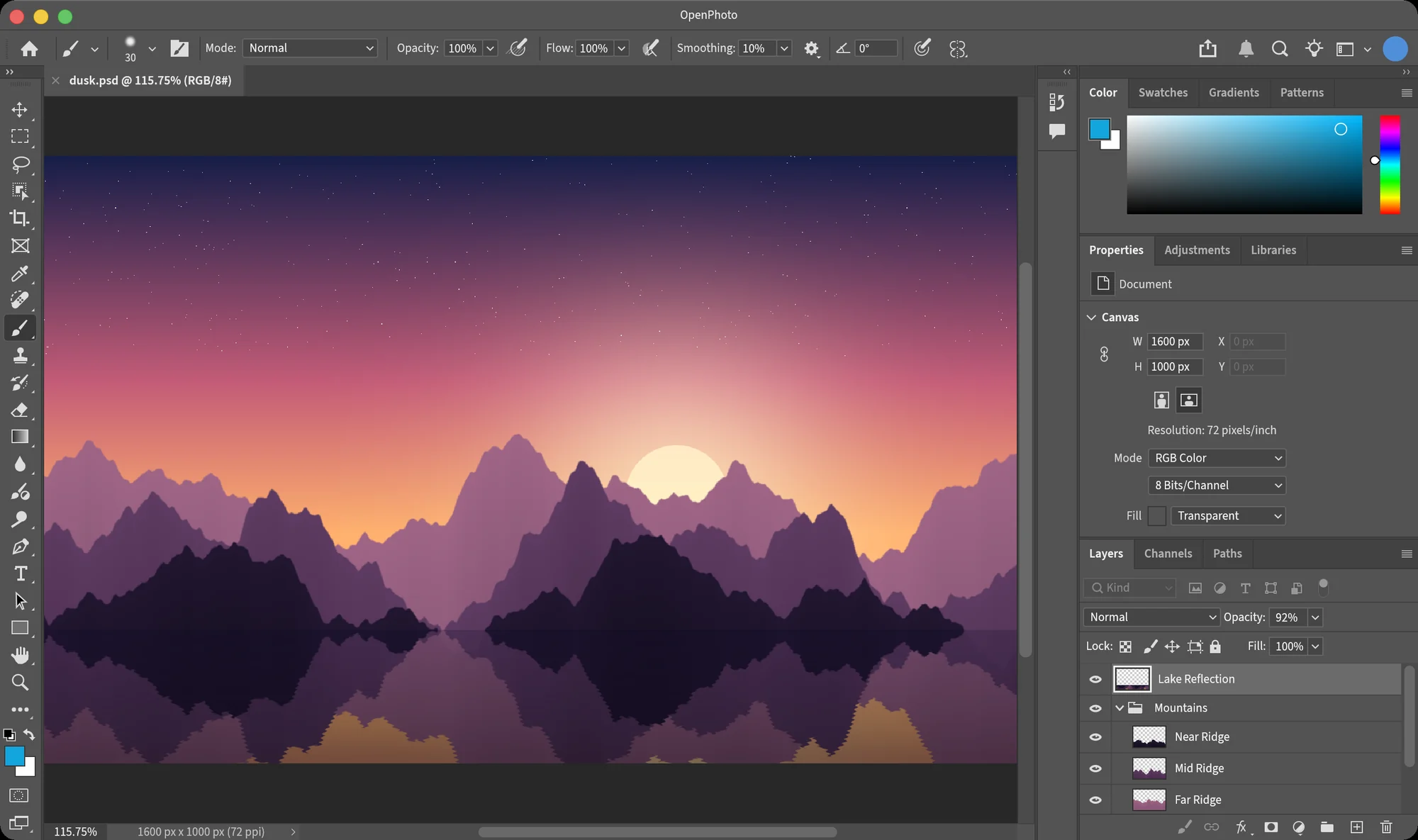1418x840 pixels.
Task: Click the Home icon in options bar
Action: tap(29, 48)
